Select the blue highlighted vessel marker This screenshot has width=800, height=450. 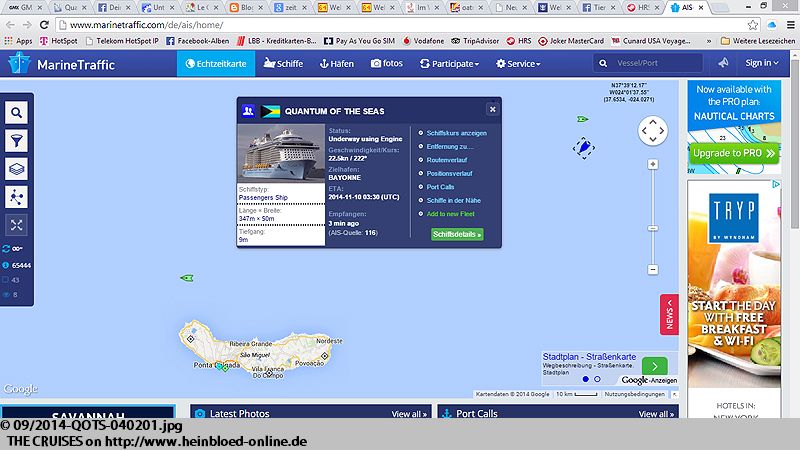point(584,147)
